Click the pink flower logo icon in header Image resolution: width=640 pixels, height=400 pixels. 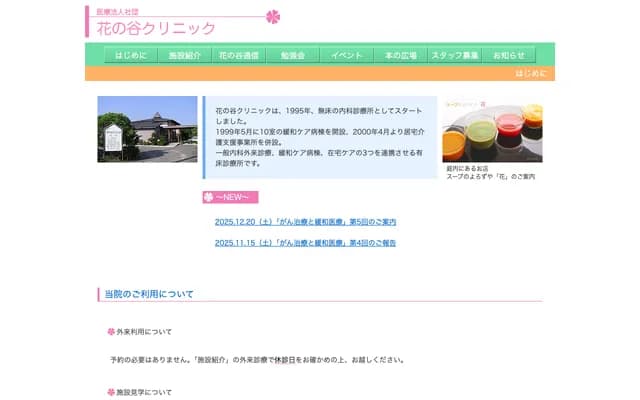(273, 16)
